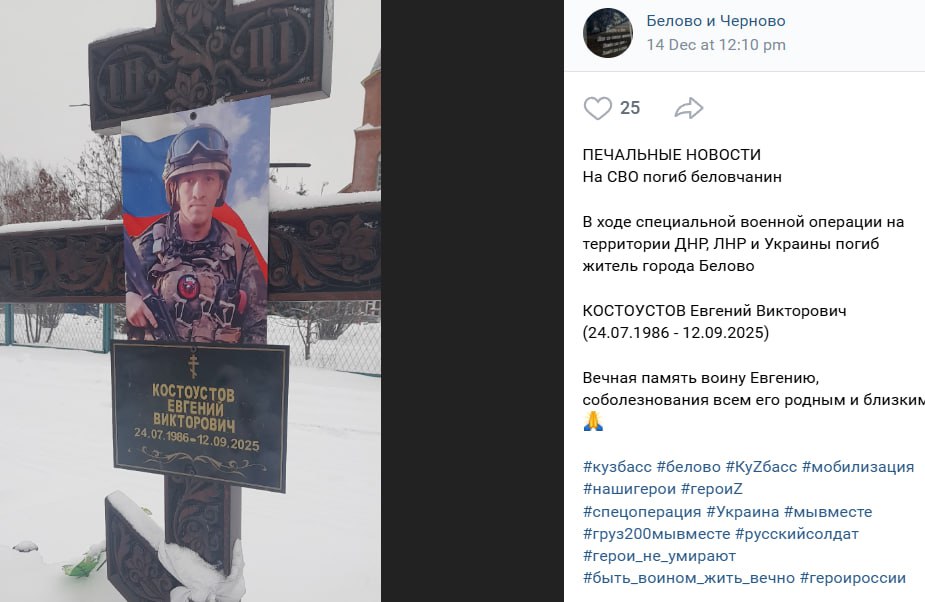Open the Белово и Черново avatar
The image size is (925, 602).
point(608,32)
